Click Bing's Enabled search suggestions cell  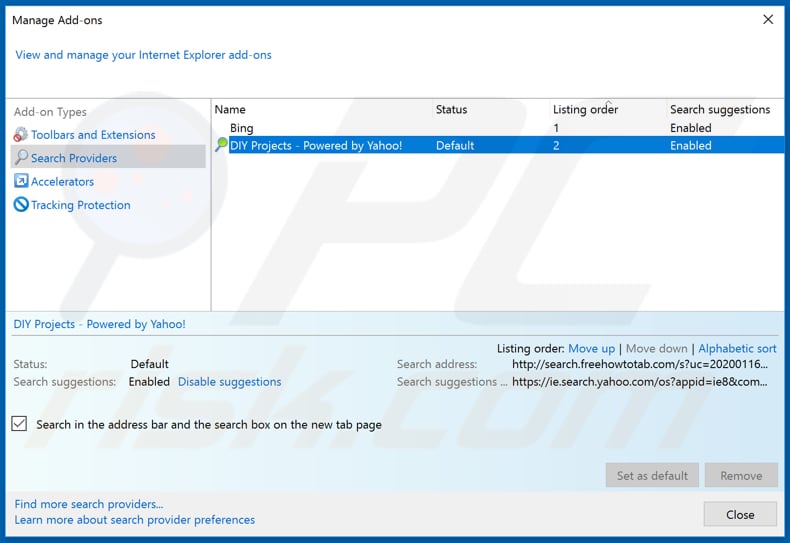[x=691, y=128]
